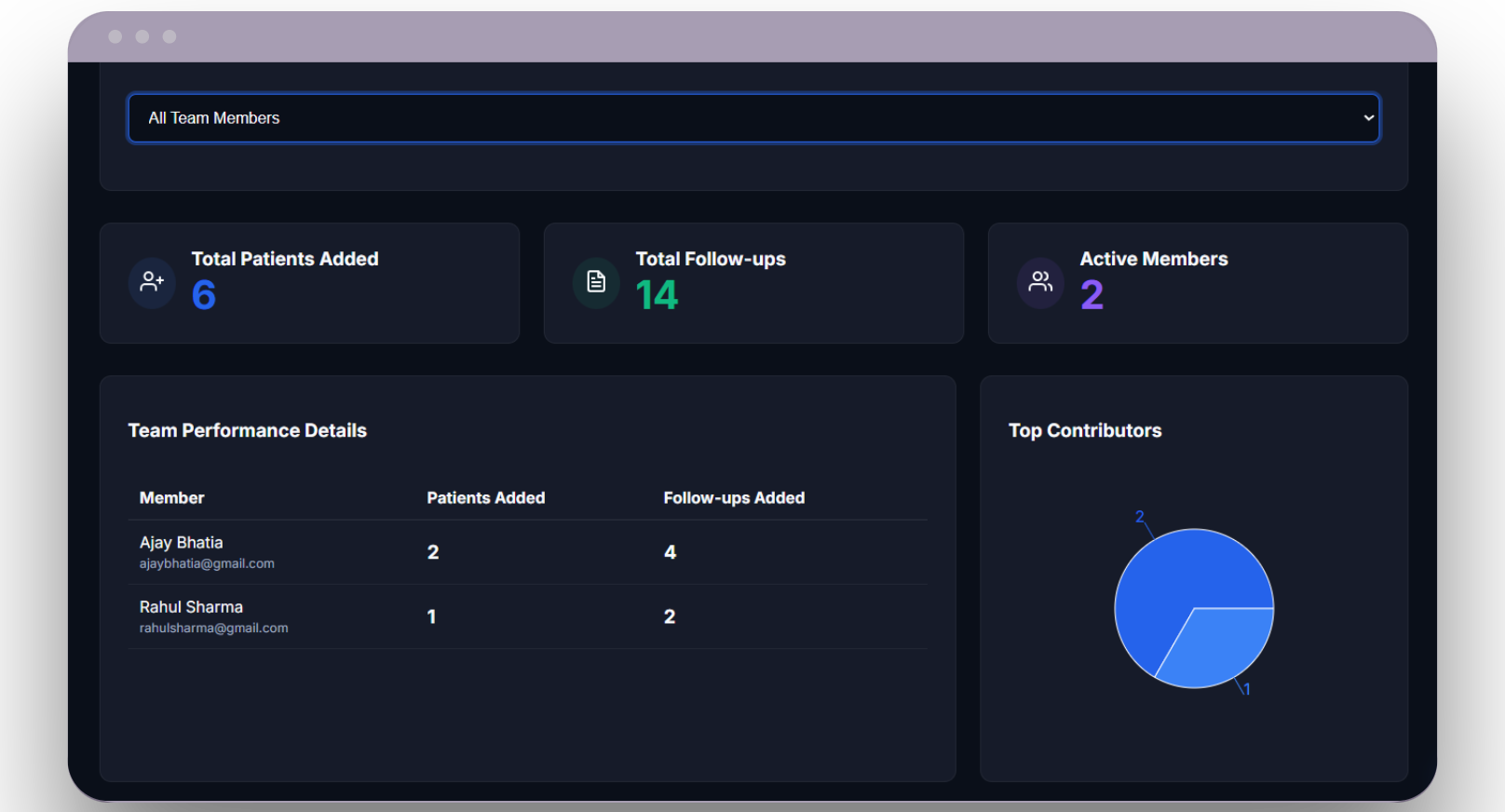Click the add-patient icon
Viewport: 1505px width, 812px height.
click(152, 282)
